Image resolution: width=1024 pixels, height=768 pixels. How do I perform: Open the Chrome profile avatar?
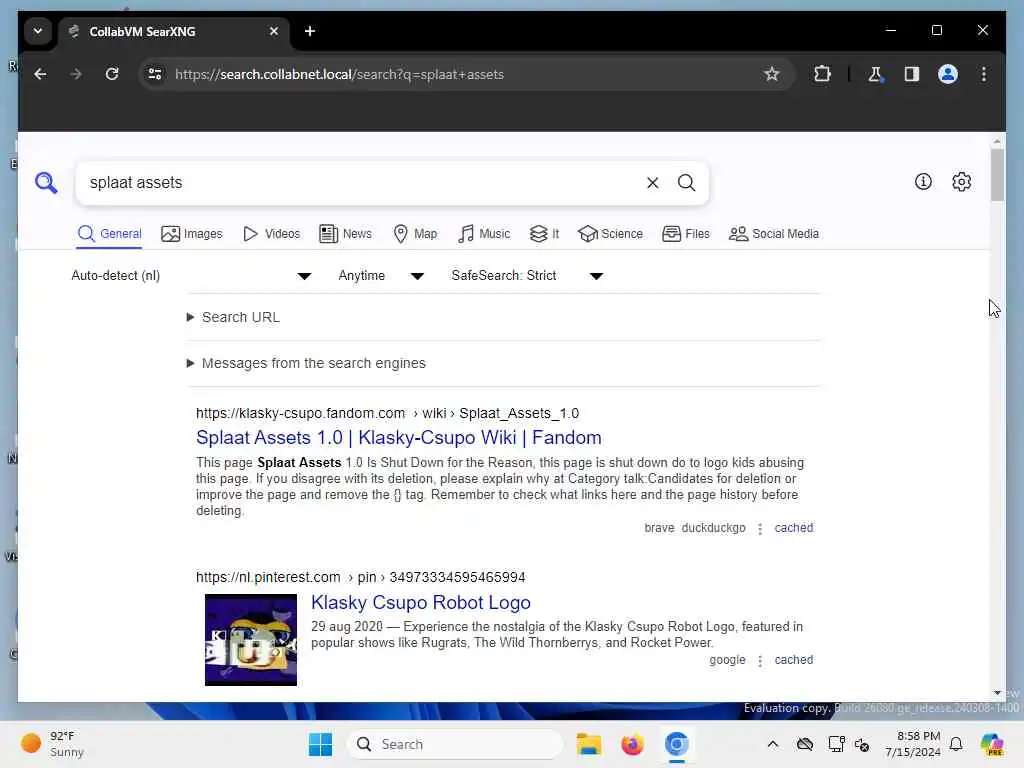coord(948,74)
